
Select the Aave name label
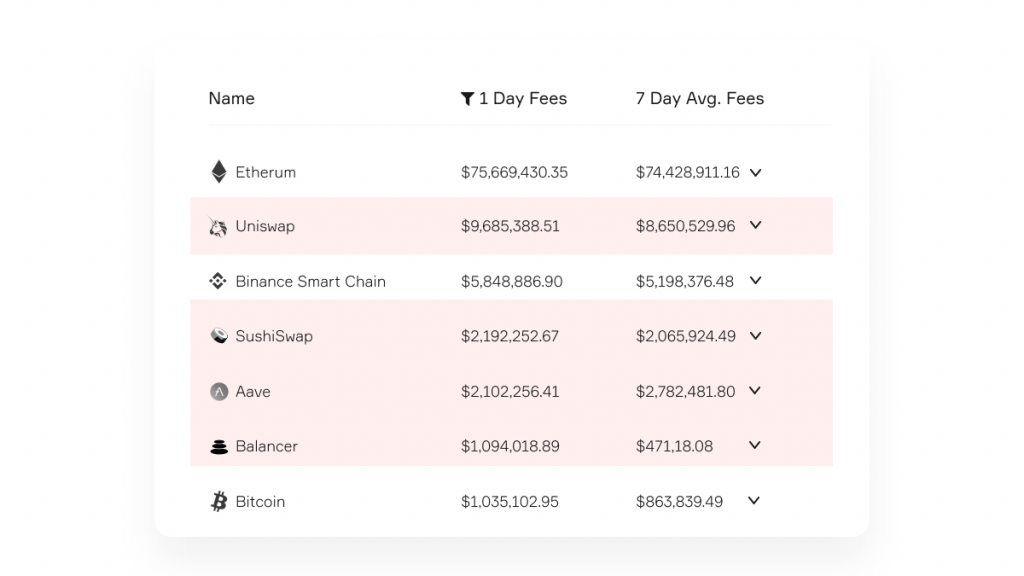pyautogui.click(x=253, y=392)
